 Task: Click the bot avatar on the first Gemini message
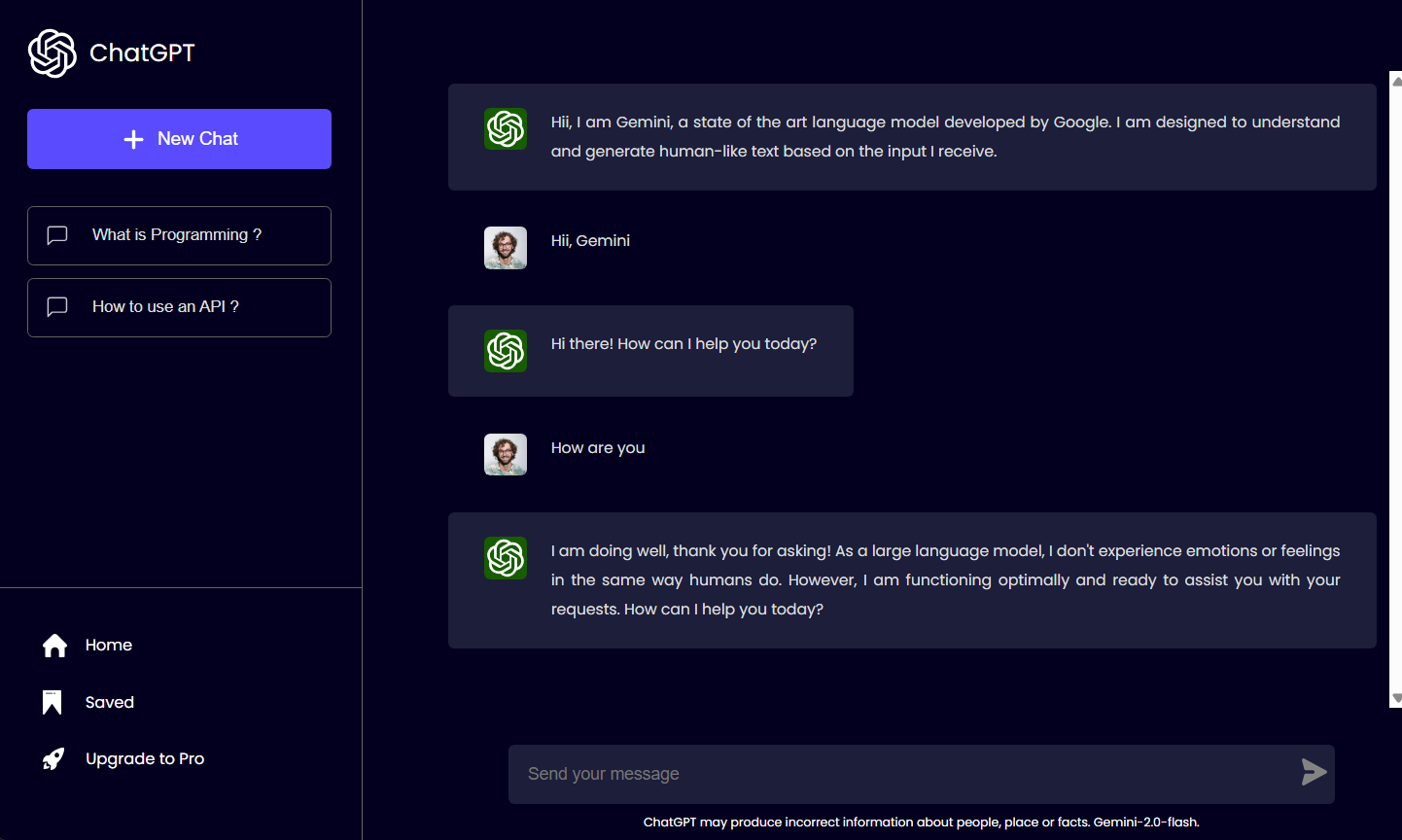pyautogui.click(x=506, y=129)
